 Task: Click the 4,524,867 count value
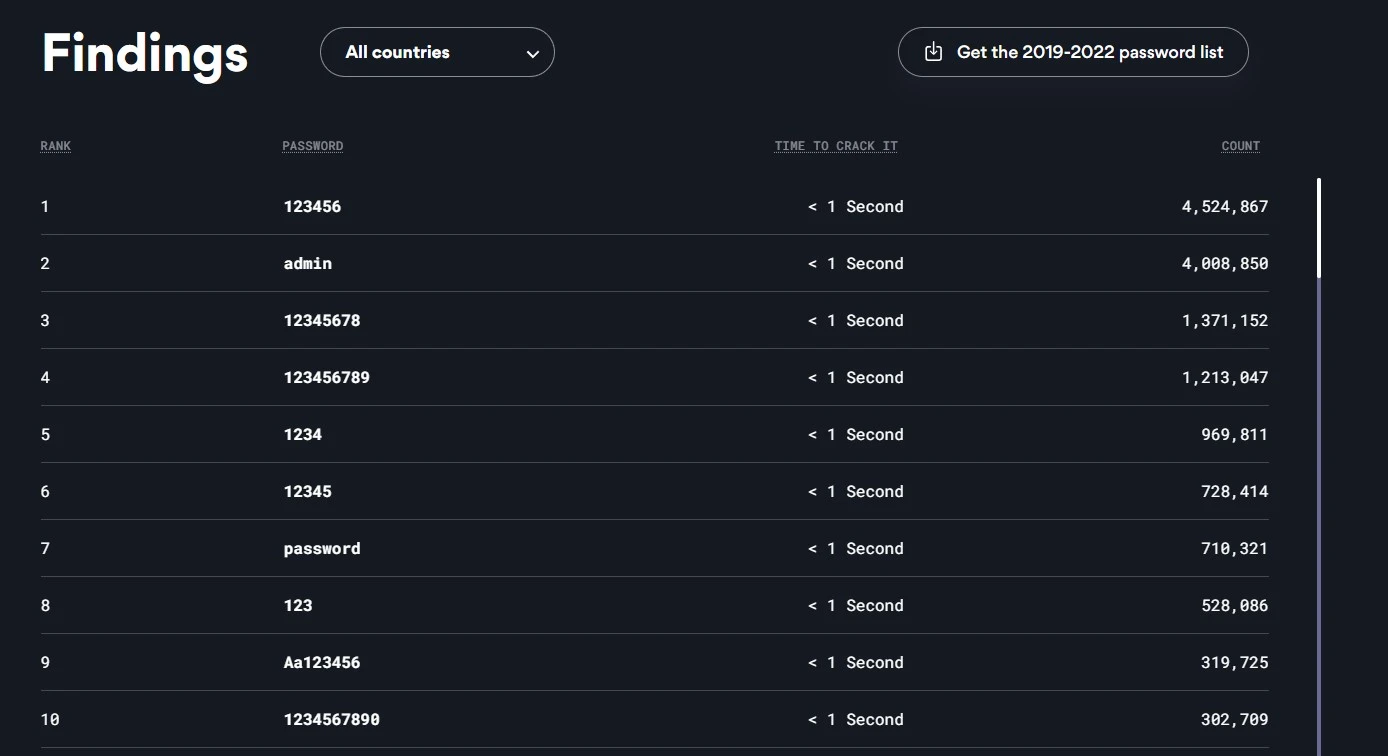pyautogui.click(x=1224, y=207)
